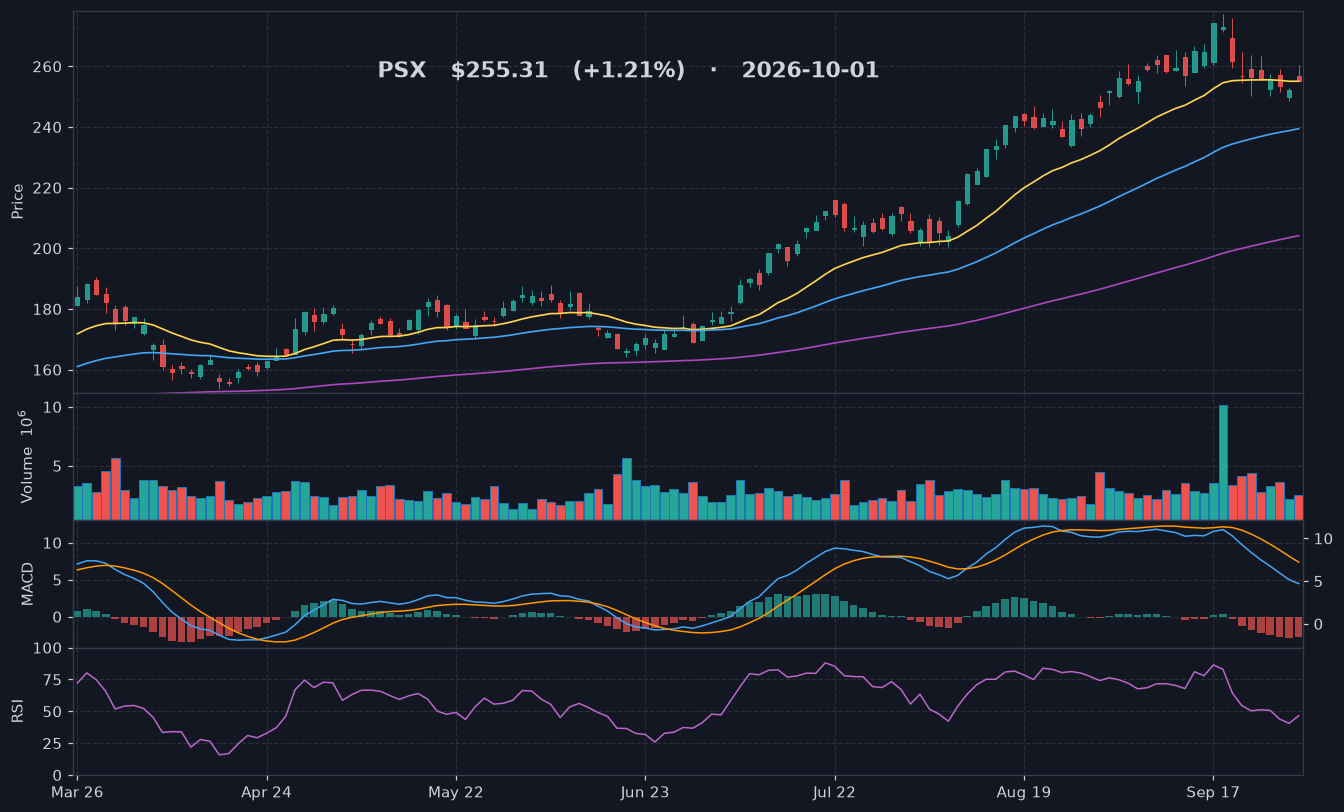Viewport: 1344px width, 812px height.
Task: Click the Jun 23 date axis label
Action: pyautogui.click(x=645, y=791)
